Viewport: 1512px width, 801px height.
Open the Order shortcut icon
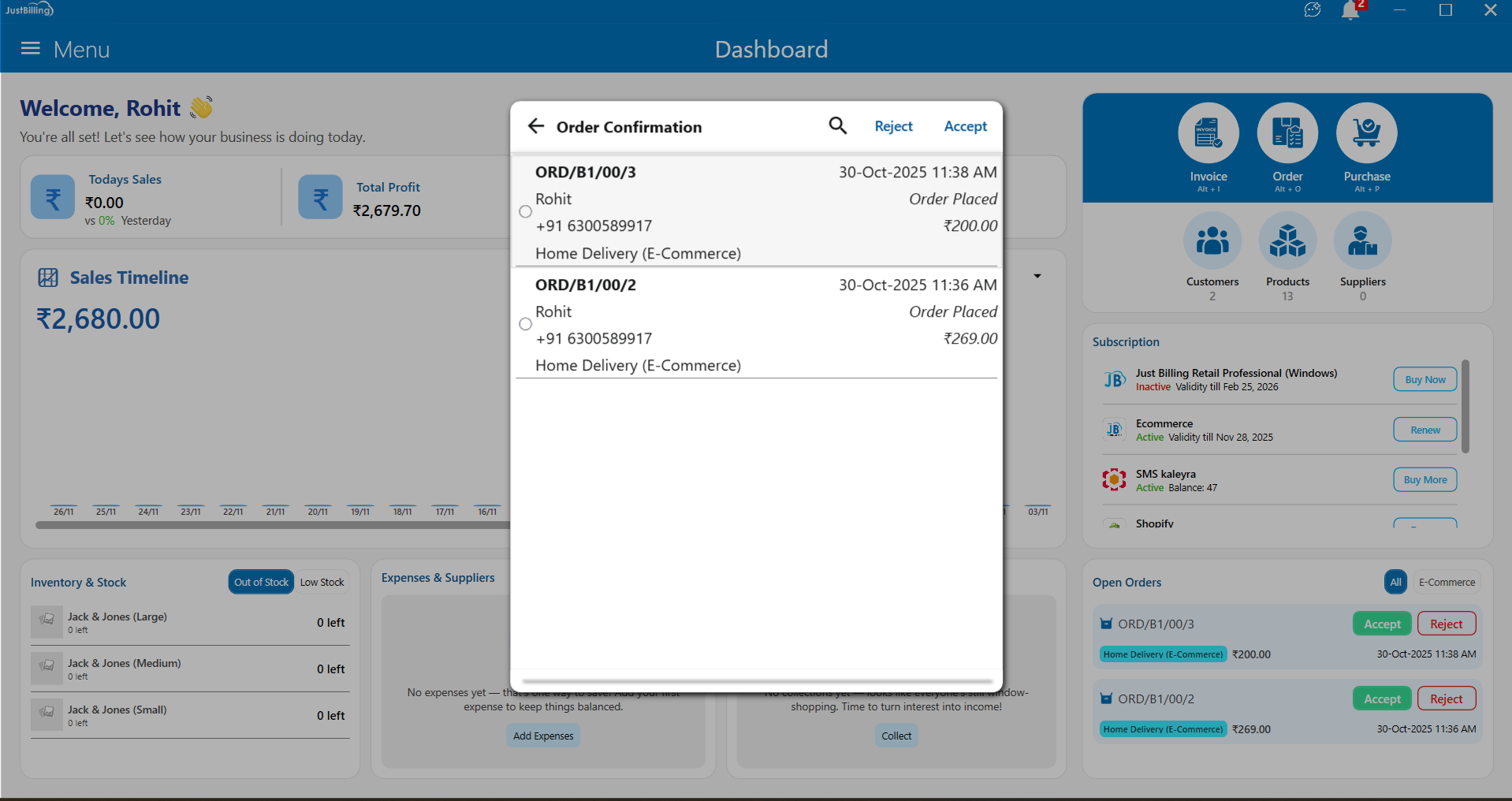pos(1287,133)
